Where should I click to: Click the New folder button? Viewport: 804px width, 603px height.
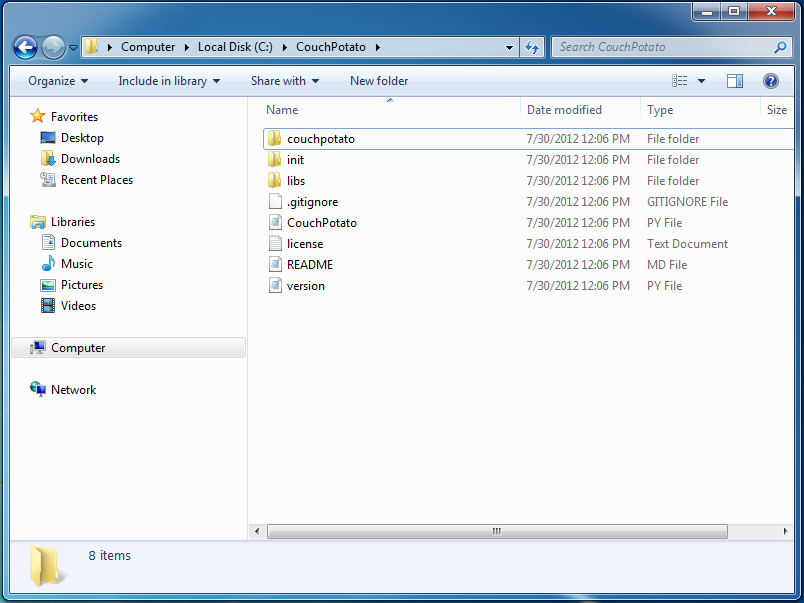point(379,81)
